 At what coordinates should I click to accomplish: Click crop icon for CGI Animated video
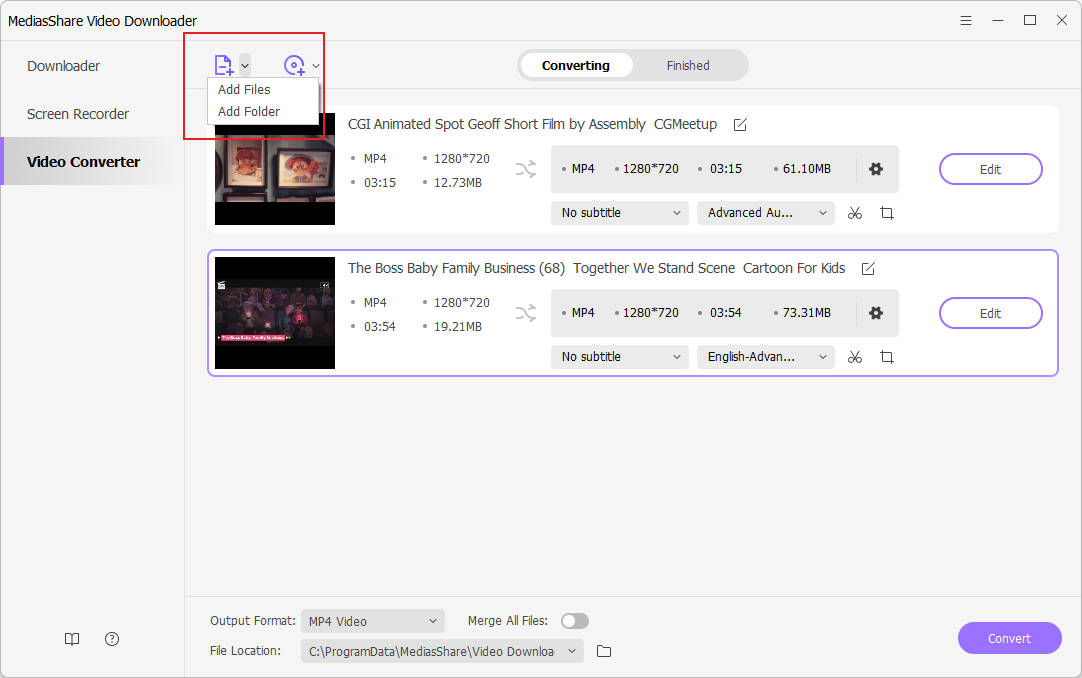point(886,213)
